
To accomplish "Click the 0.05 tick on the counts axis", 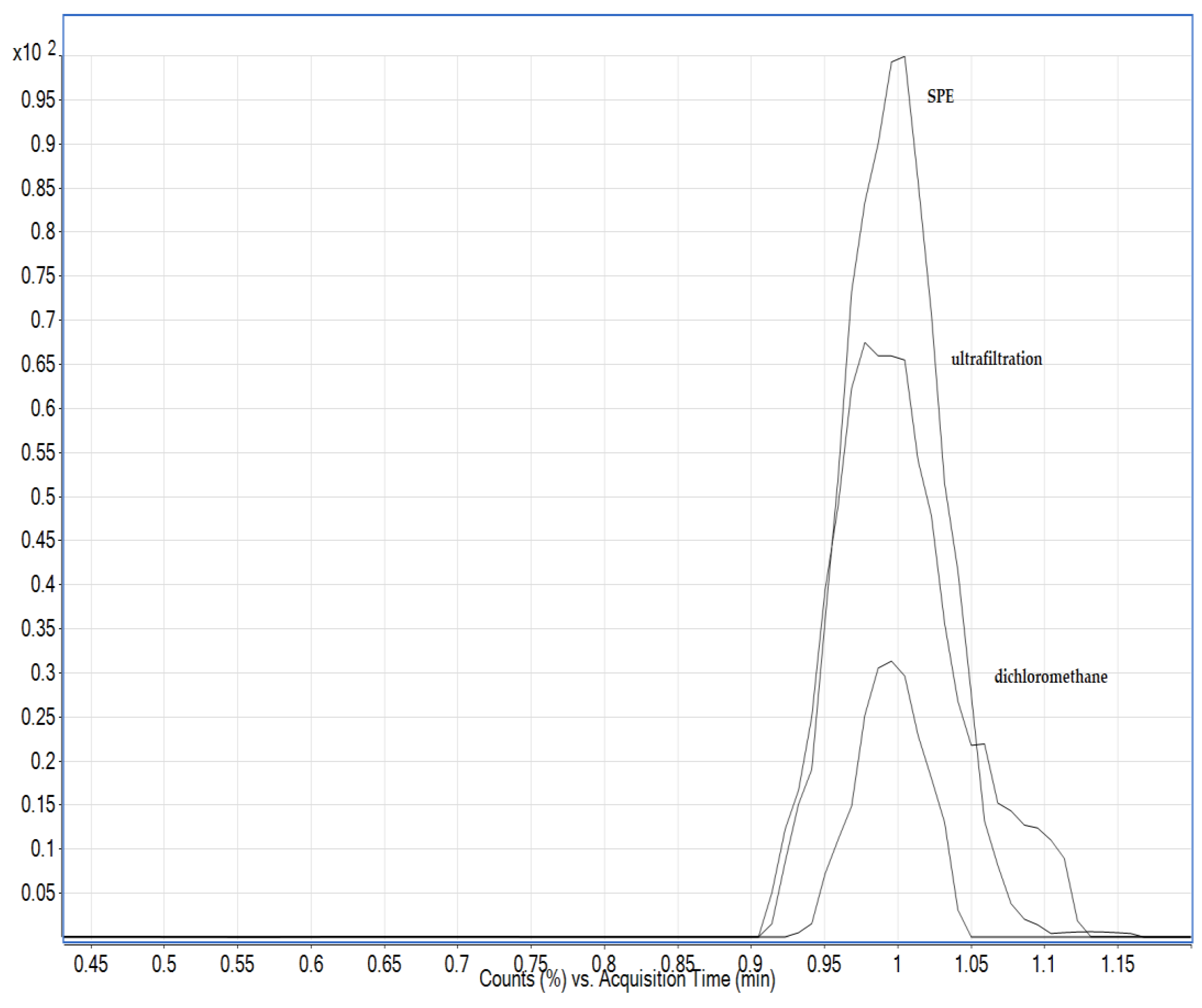I will coord(39,892).
